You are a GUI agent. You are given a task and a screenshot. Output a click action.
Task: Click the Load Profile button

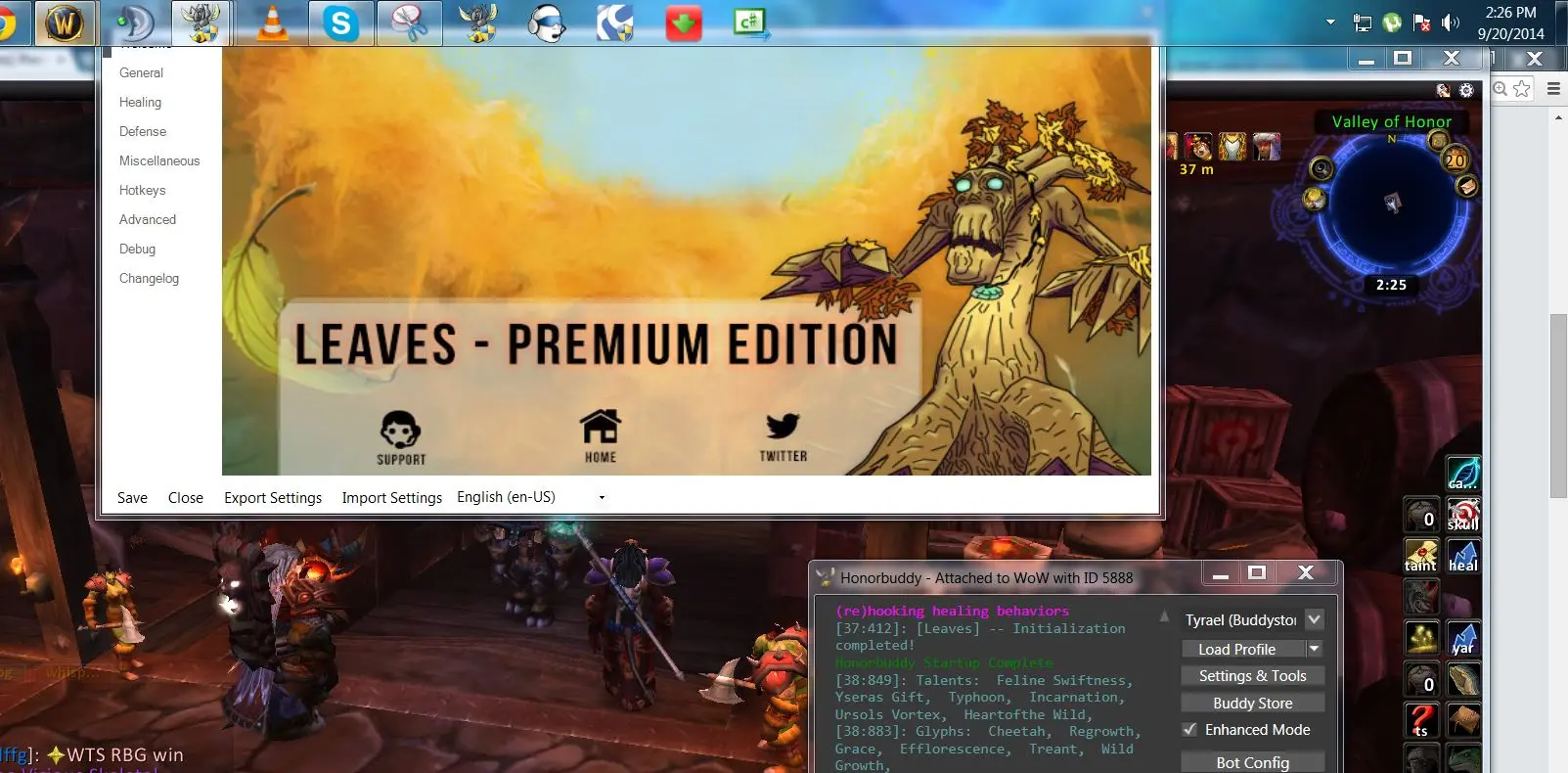click(x=1243, y=649)
